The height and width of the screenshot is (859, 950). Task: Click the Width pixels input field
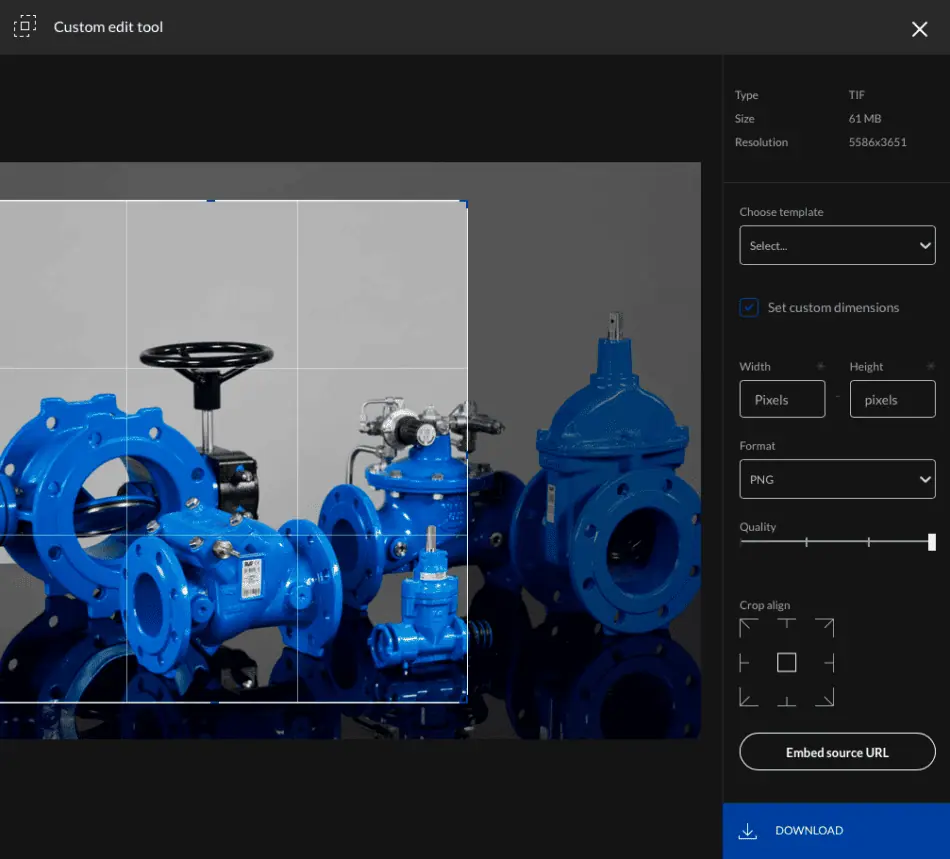point(782,399)
